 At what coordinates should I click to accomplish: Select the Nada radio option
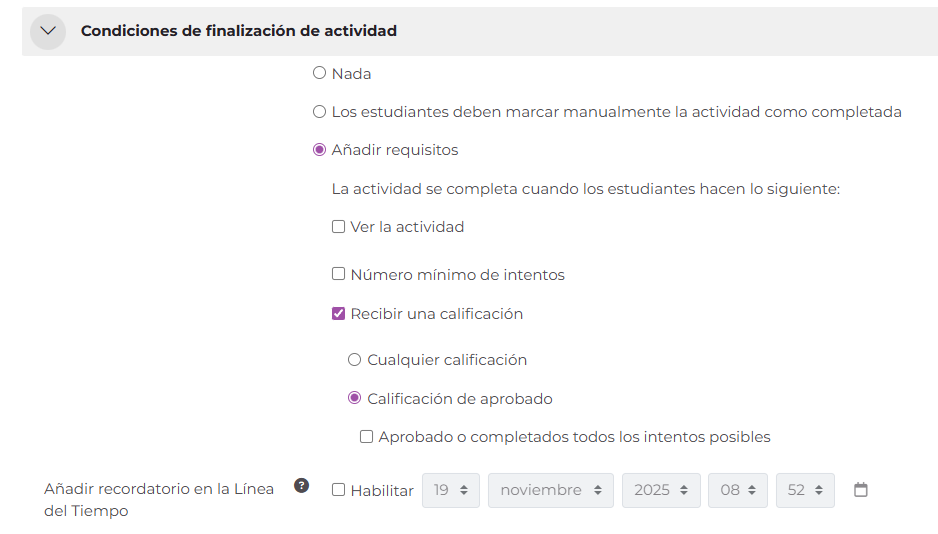[320, 73]
